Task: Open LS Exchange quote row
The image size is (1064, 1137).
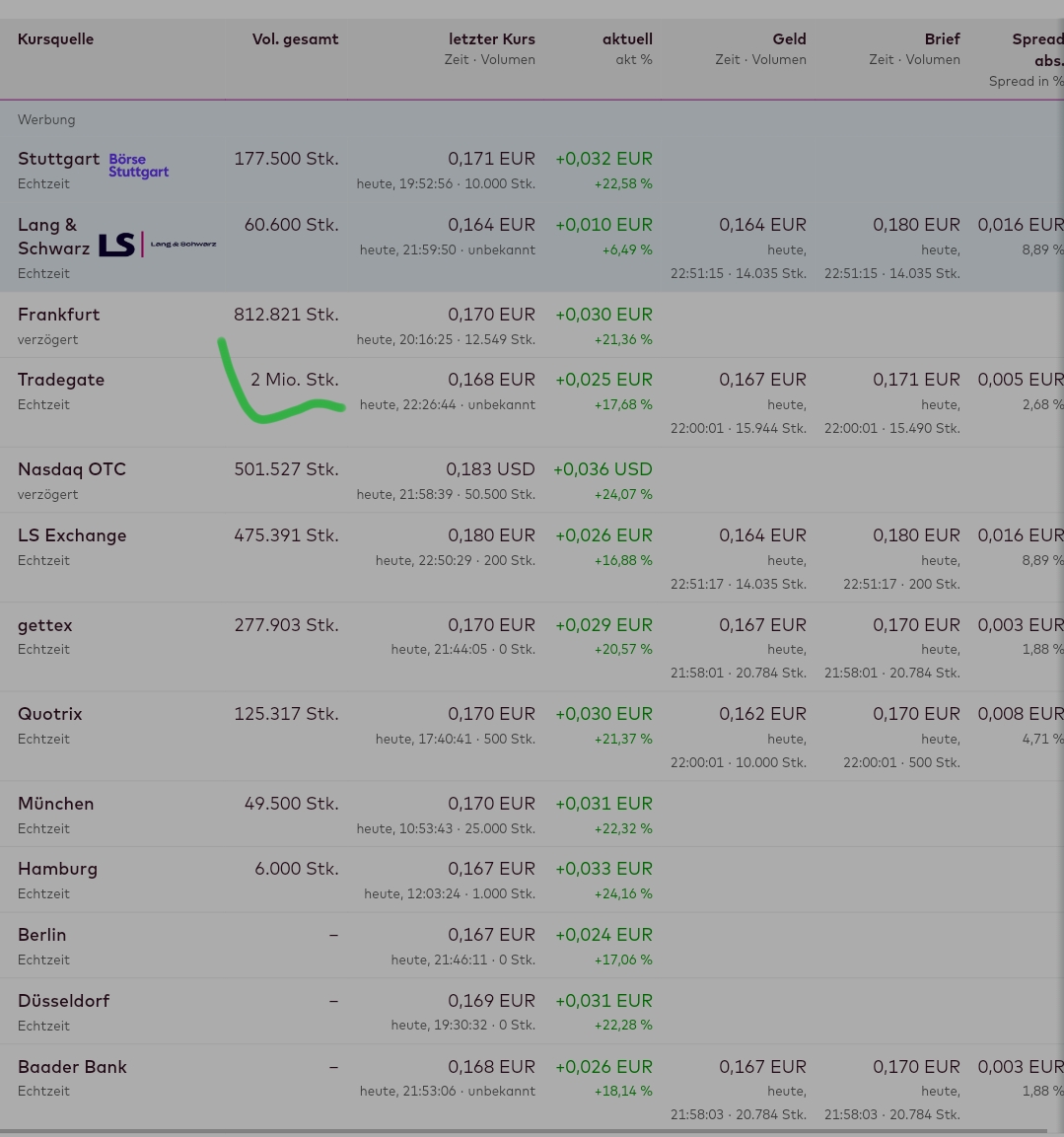Action: point(72,535)
